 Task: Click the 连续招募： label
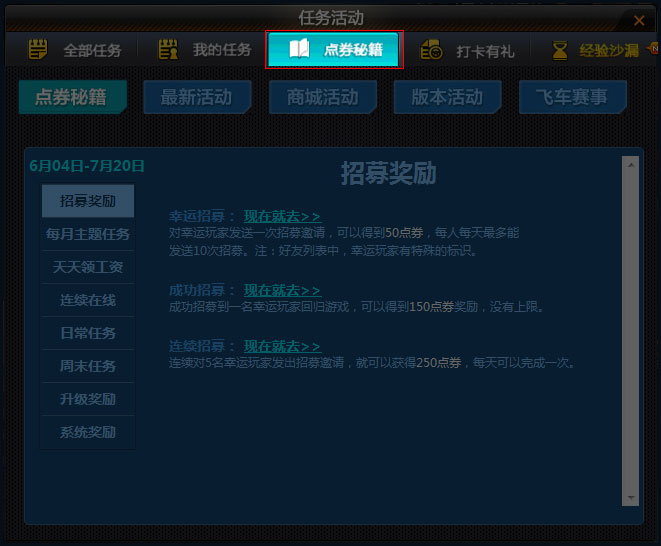202,346
